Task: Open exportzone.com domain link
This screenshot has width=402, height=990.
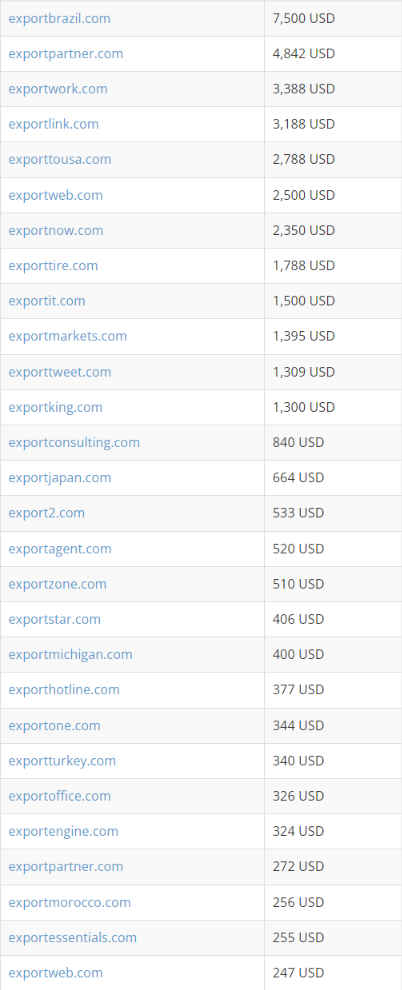Action: pyautogui.click(x=57, y=584)
